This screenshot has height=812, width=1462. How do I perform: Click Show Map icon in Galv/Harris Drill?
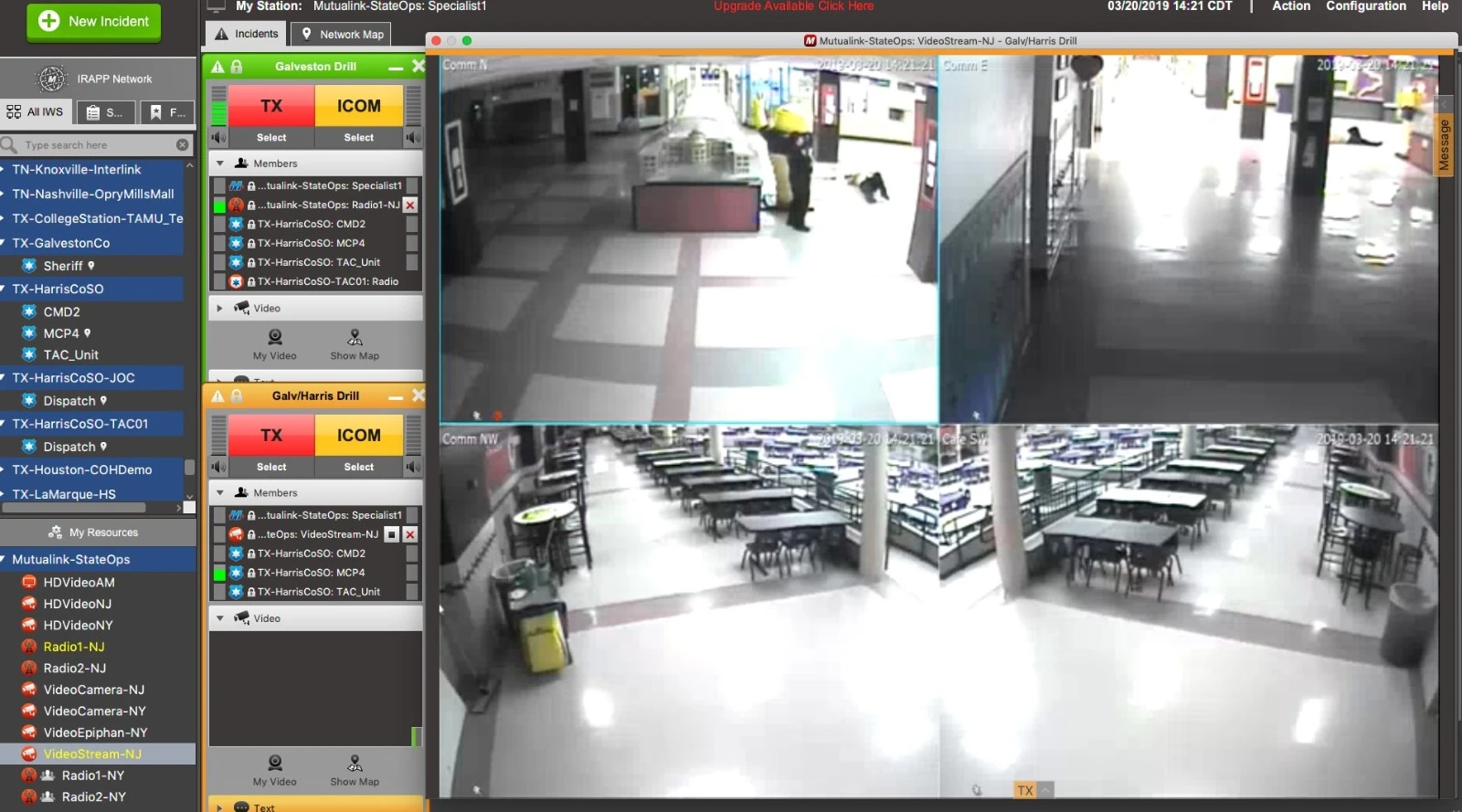tap(355, 763)
